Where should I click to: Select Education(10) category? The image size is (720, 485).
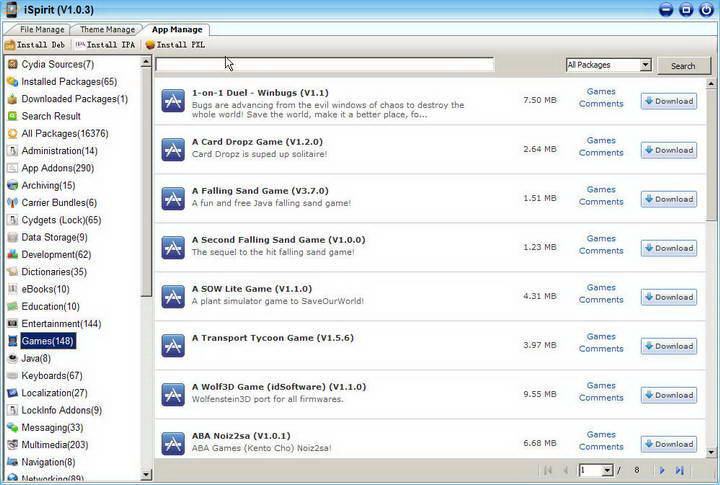click(50, 306)
